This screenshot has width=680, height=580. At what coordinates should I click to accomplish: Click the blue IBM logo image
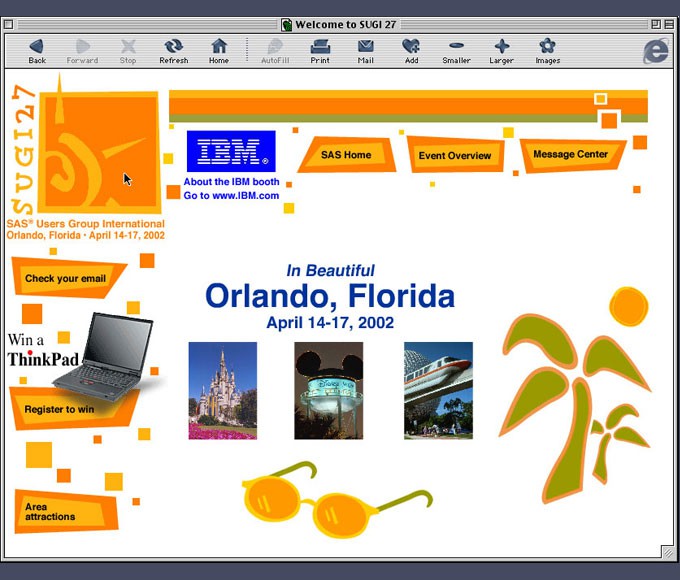coord(231,152)
